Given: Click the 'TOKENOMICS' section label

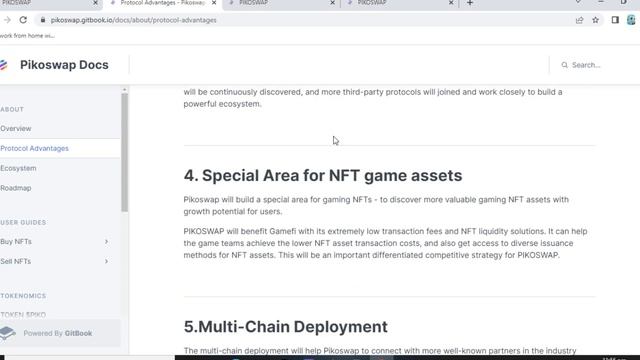Looking at the screenshot, I should point(23,296).
